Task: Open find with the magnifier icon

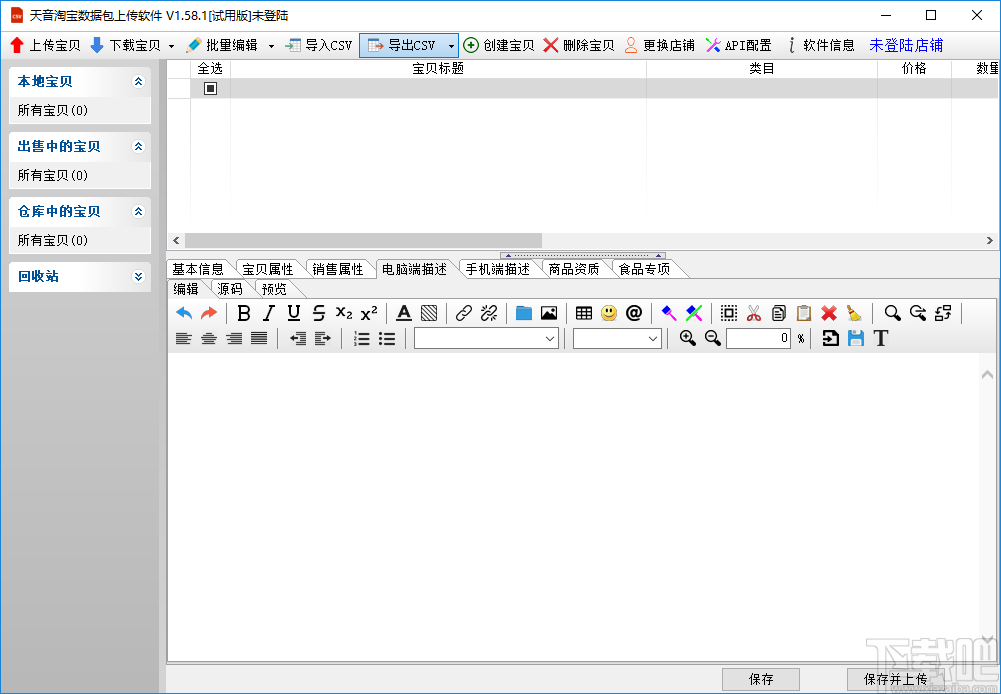Action: click(x=892, y=313)
